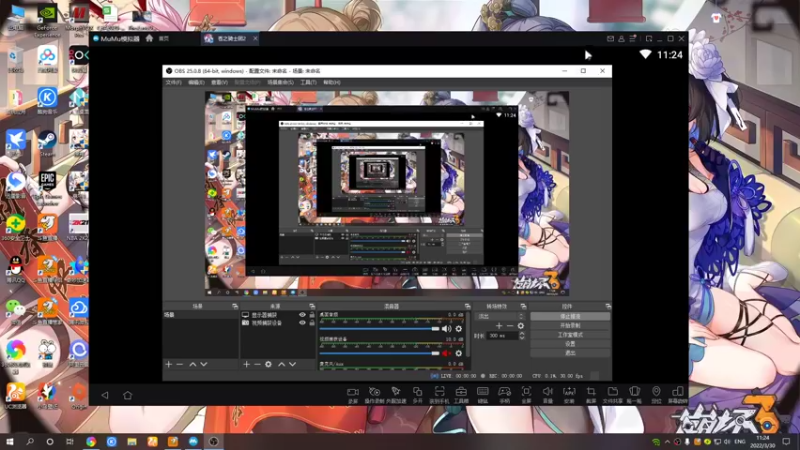Viewport: 800px width, 450px height.
Task: Open MuMu keyboard mapping icon
Action: 483,392
